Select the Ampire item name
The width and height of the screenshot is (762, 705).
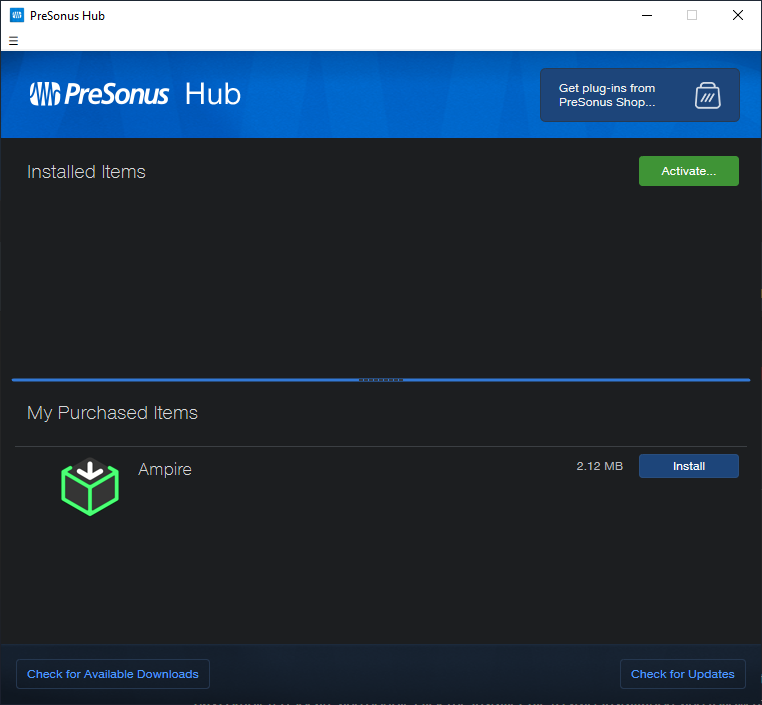165,469
